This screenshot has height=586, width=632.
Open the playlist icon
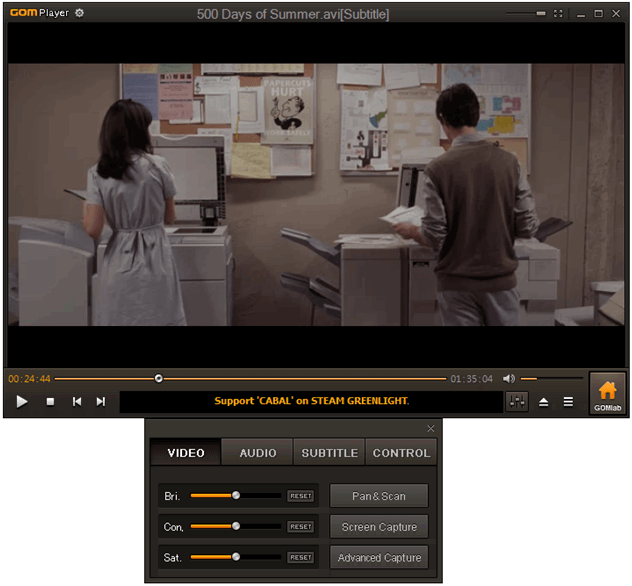(568, 402)
